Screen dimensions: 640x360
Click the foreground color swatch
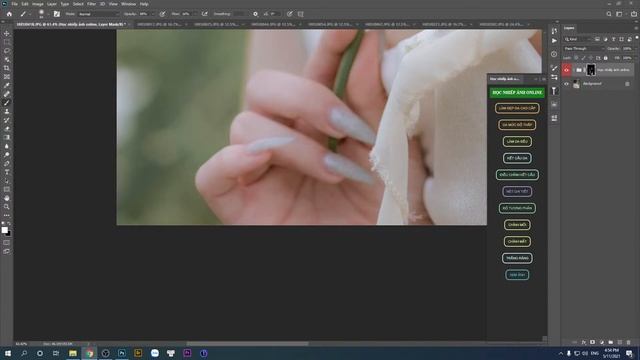tap(4, 230)
